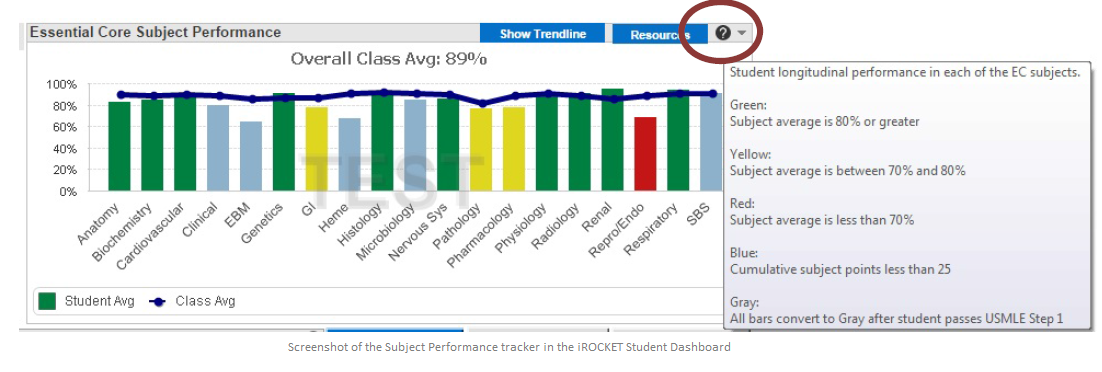Screen dimensions: 1102x372
Task: Select the yellow GI bar
Action: (x=317, y=149)
